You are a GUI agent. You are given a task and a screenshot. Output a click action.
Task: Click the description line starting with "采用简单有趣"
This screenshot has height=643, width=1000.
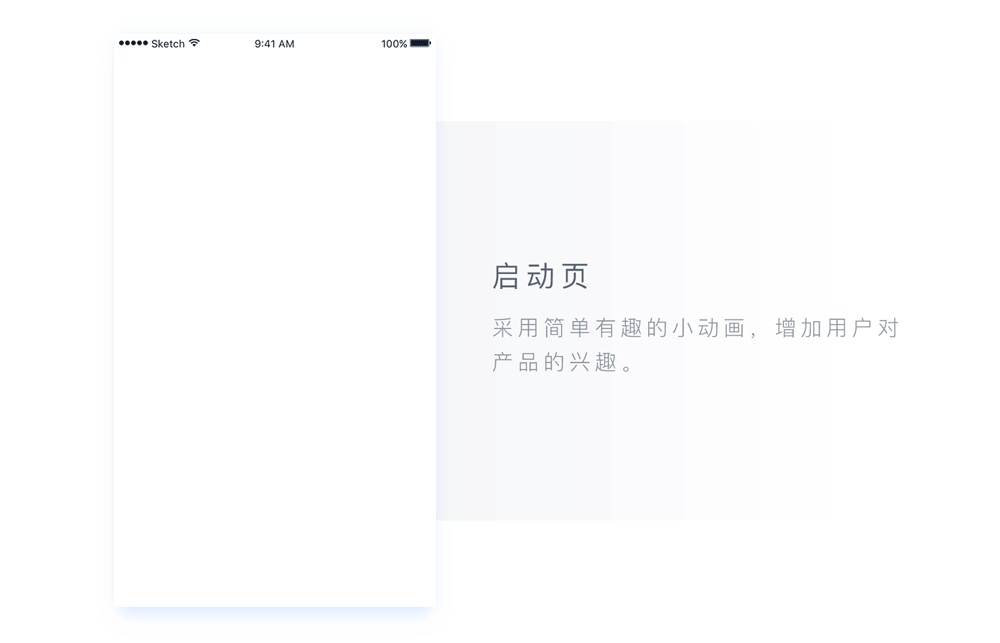(x=695, y=328)
